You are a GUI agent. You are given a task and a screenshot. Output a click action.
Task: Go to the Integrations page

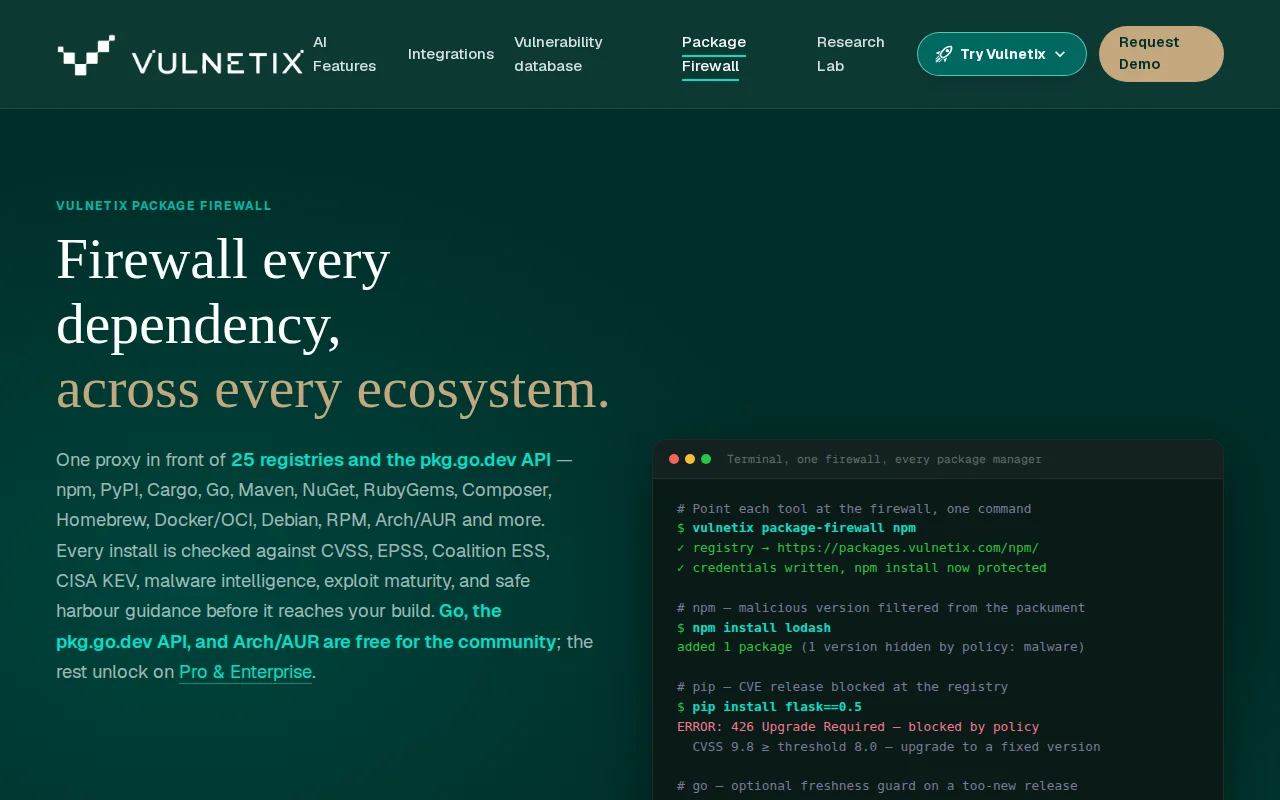point(451,54)
